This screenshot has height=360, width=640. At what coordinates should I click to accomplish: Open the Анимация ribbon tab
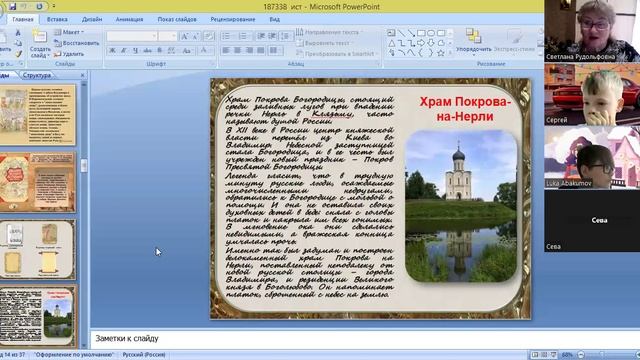[x=129, y=19]
